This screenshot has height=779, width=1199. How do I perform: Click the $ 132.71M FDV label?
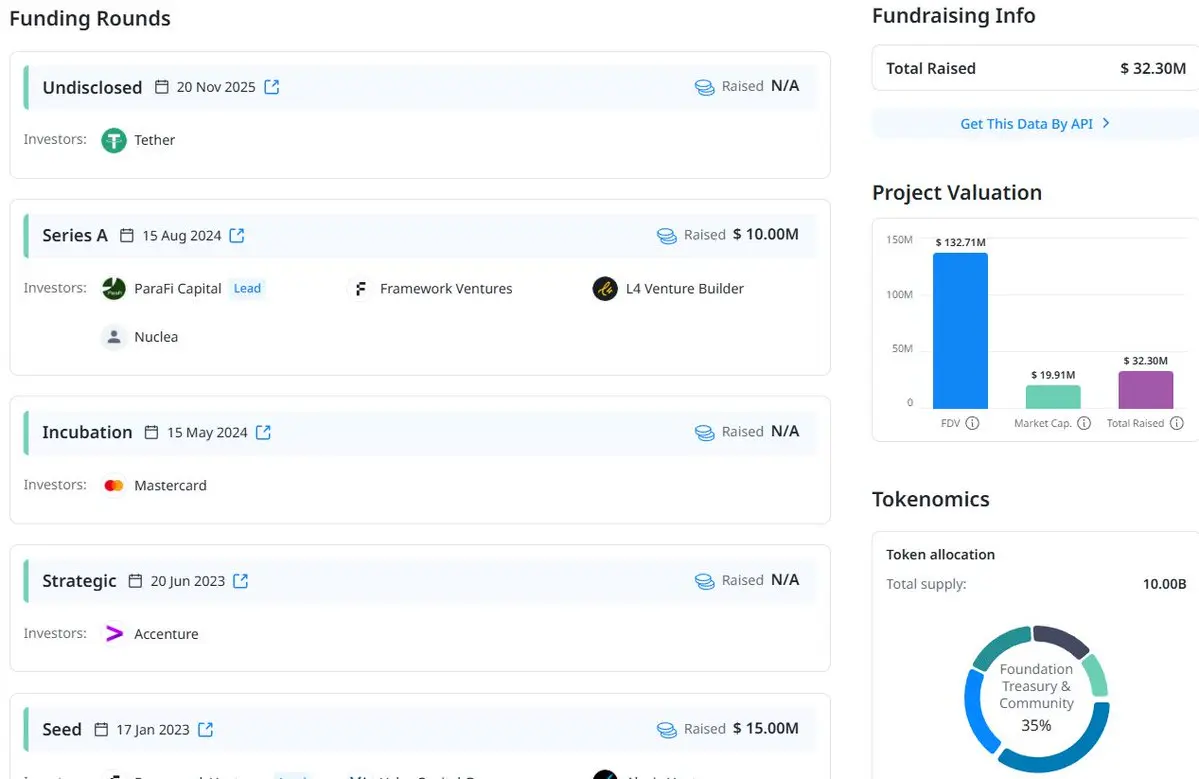click(x=960, y=242)
